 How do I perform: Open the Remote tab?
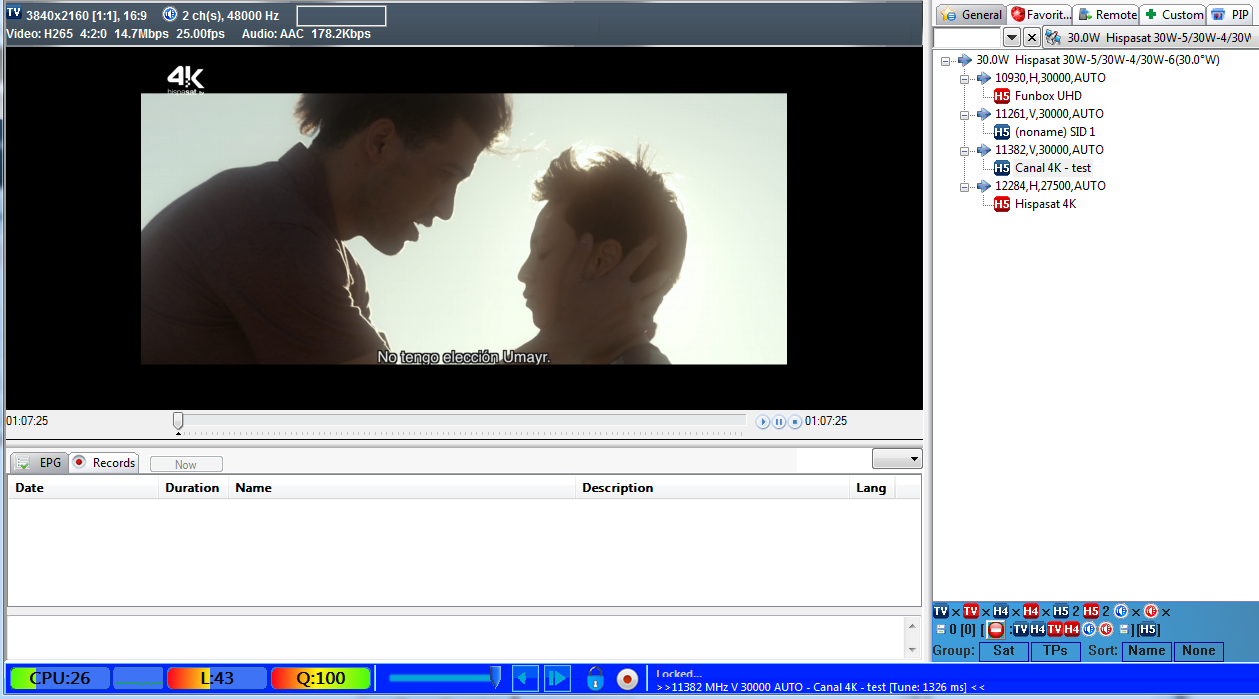[x=1105, y=14]
